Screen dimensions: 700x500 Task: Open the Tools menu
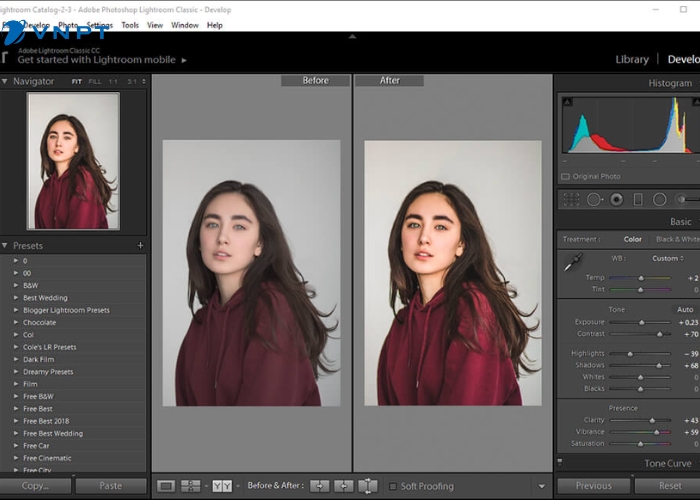click(130, 25)
